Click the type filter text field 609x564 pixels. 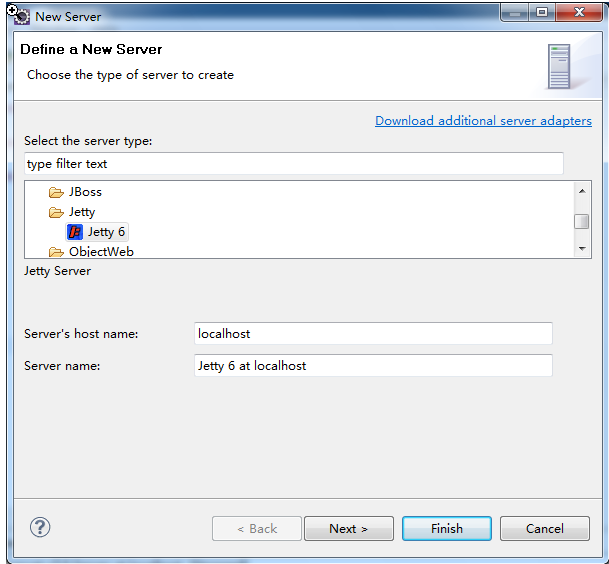click(294, 164)
